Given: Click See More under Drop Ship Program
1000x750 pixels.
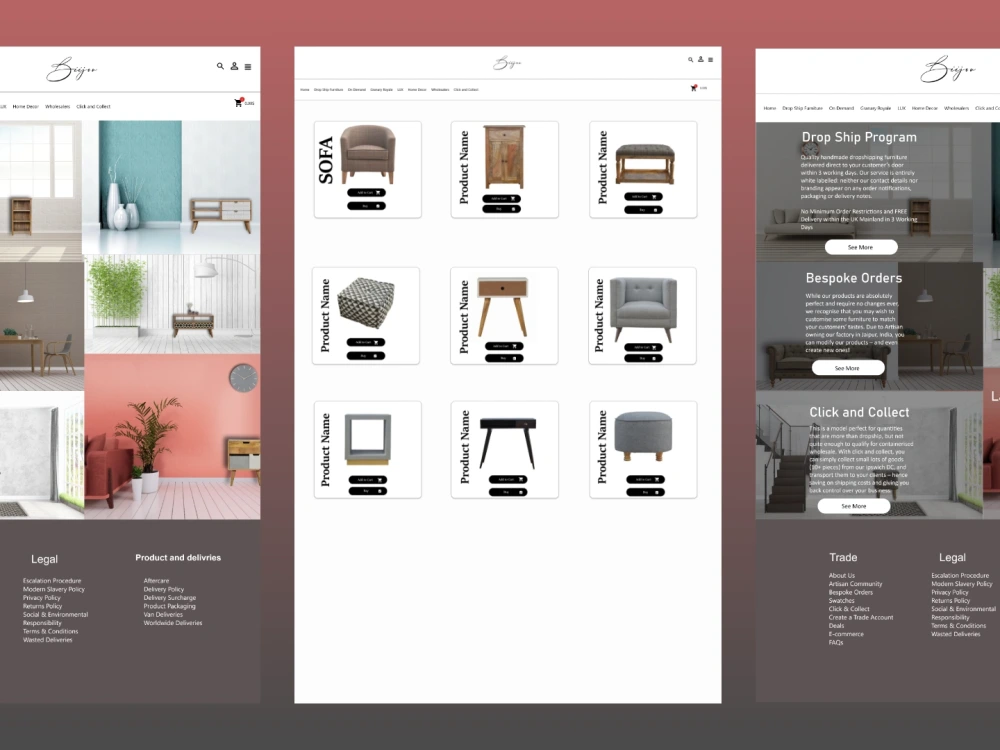Looking at the screenshot, I should pyautogui.click(x=860, y=247).
